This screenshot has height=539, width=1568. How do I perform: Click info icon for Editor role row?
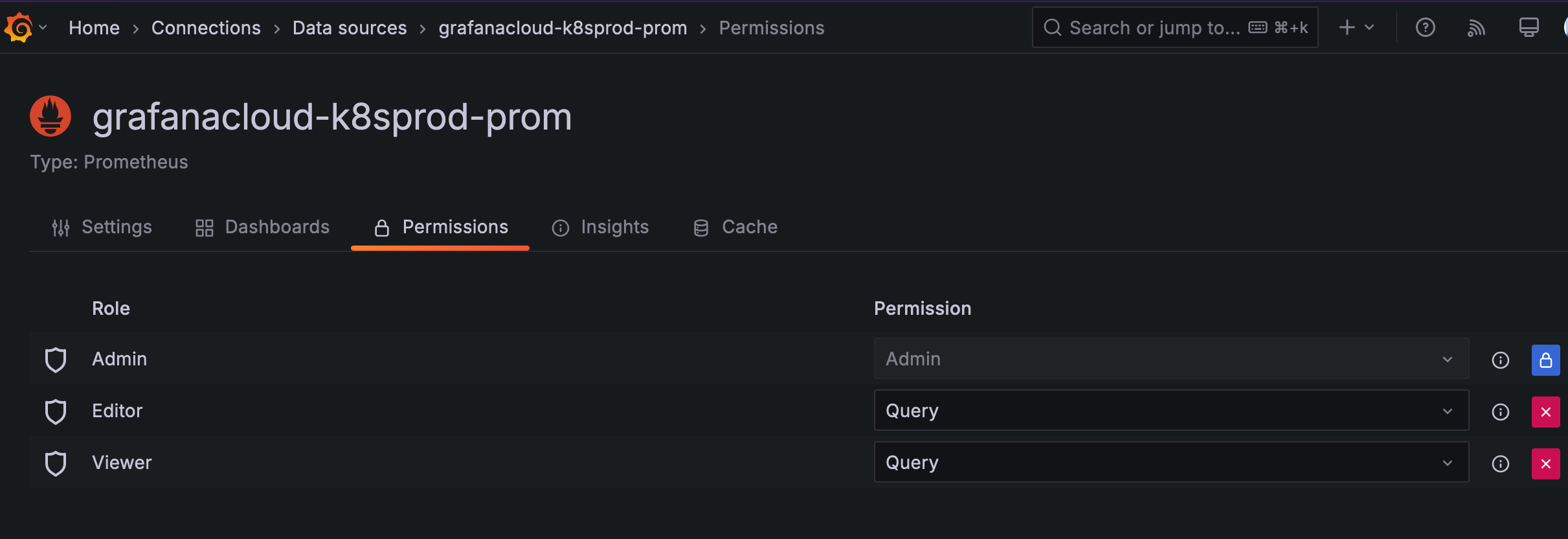click(1500, 412)
